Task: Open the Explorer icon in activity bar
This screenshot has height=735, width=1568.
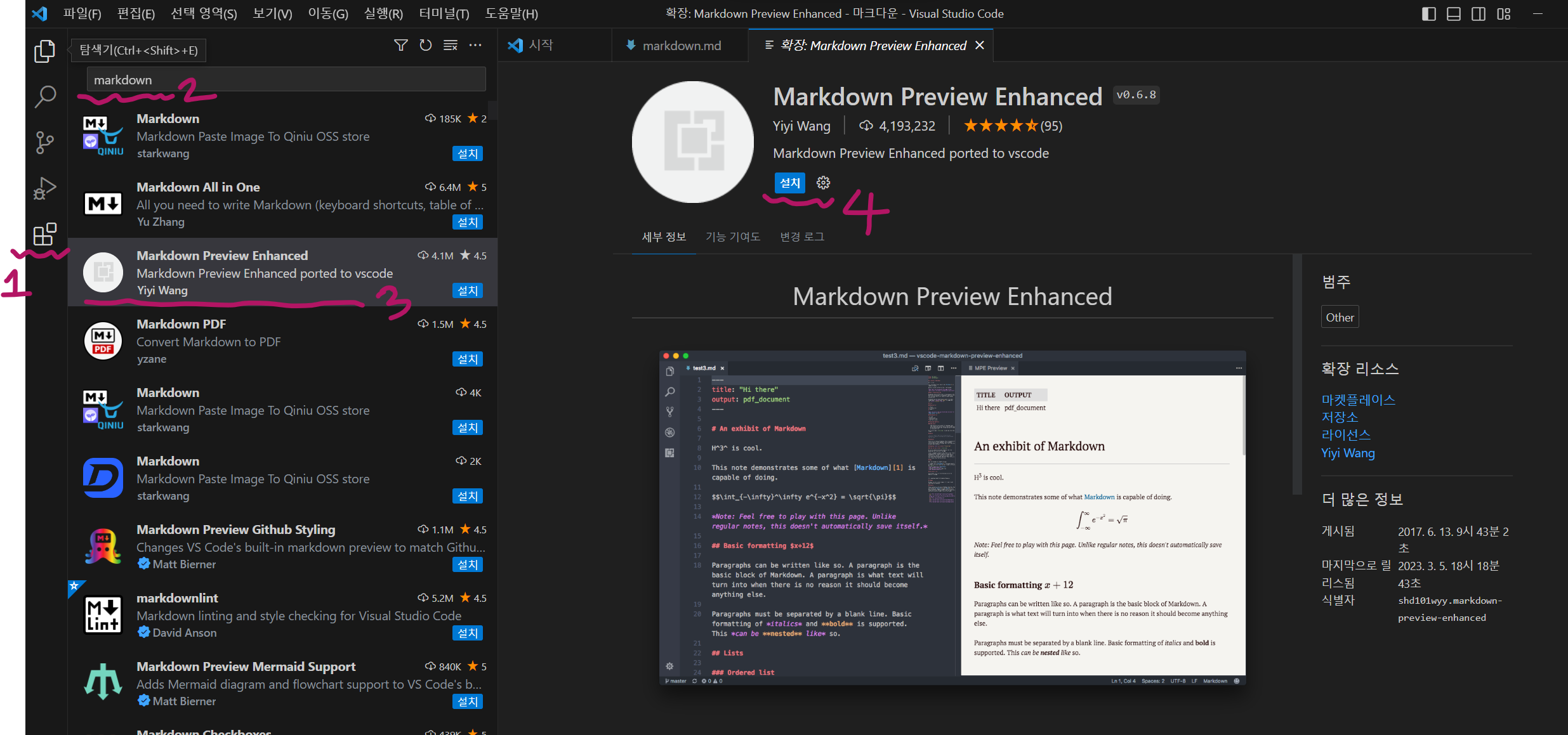Action: point(44,51)
